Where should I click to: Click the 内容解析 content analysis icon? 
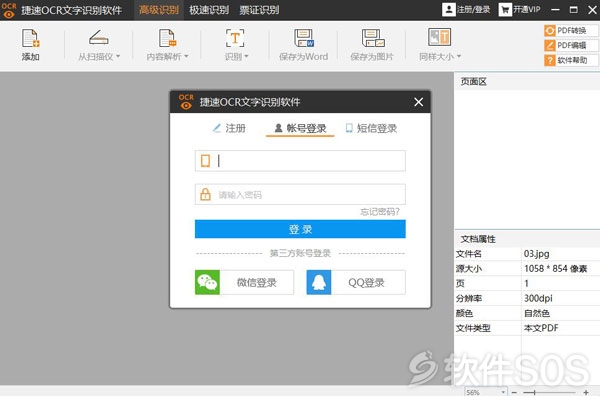pyautogui.click(x=167, y=38)
